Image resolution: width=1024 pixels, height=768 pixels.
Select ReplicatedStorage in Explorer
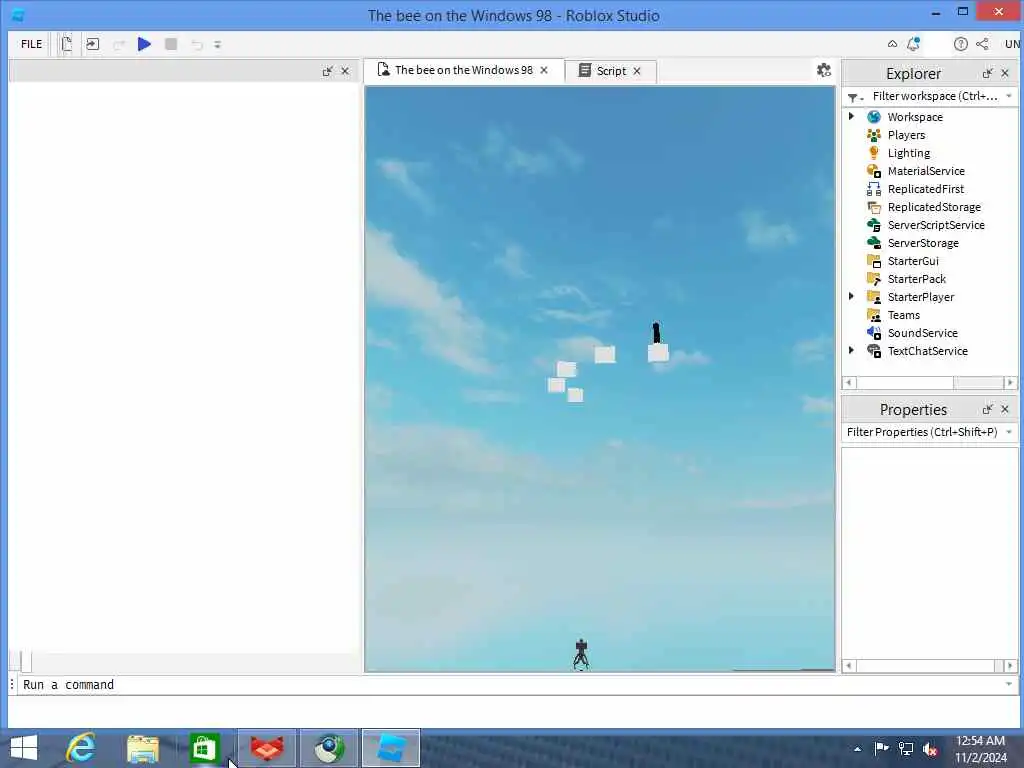point(934,207)
